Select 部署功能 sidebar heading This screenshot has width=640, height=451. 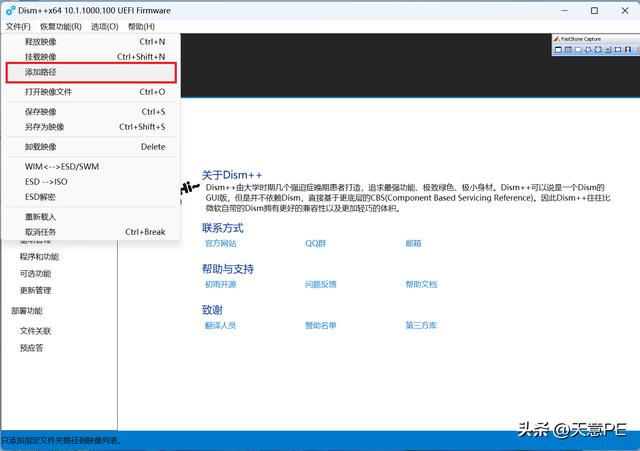[27, 311]
